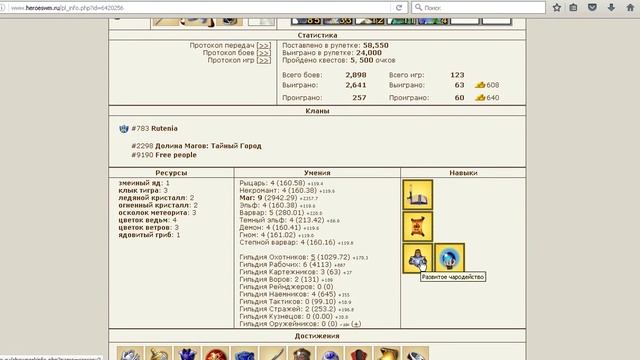Open clan Долина Магов: Тайный Город
The width and height of the screenshot is (640, 360).
(x=208, y=146)
